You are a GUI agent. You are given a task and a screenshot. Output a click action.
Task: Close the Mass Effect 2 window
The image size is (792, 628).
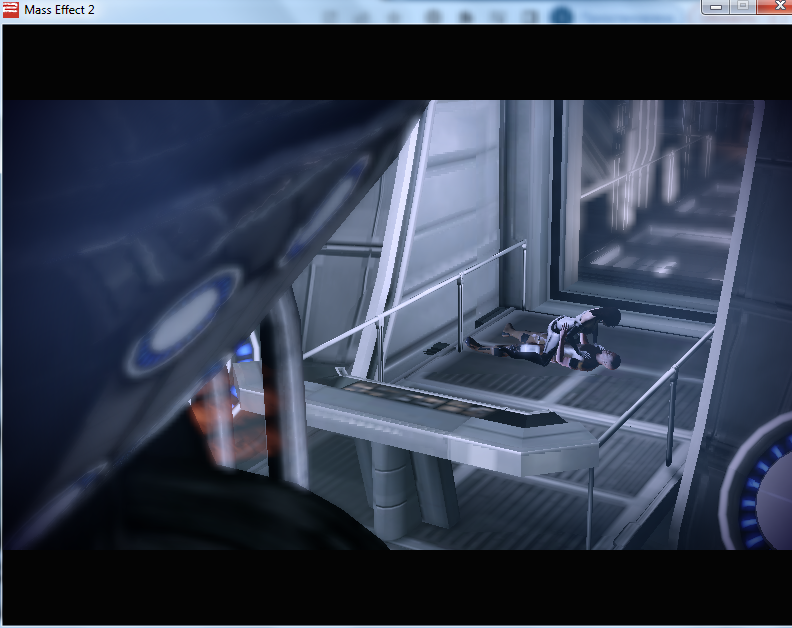(772, 6)
